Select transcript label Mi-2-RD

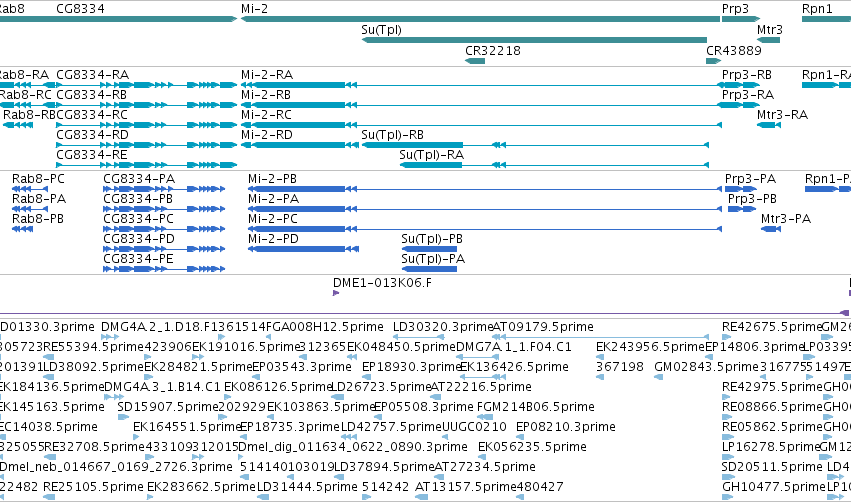click(x=267, y=135)
